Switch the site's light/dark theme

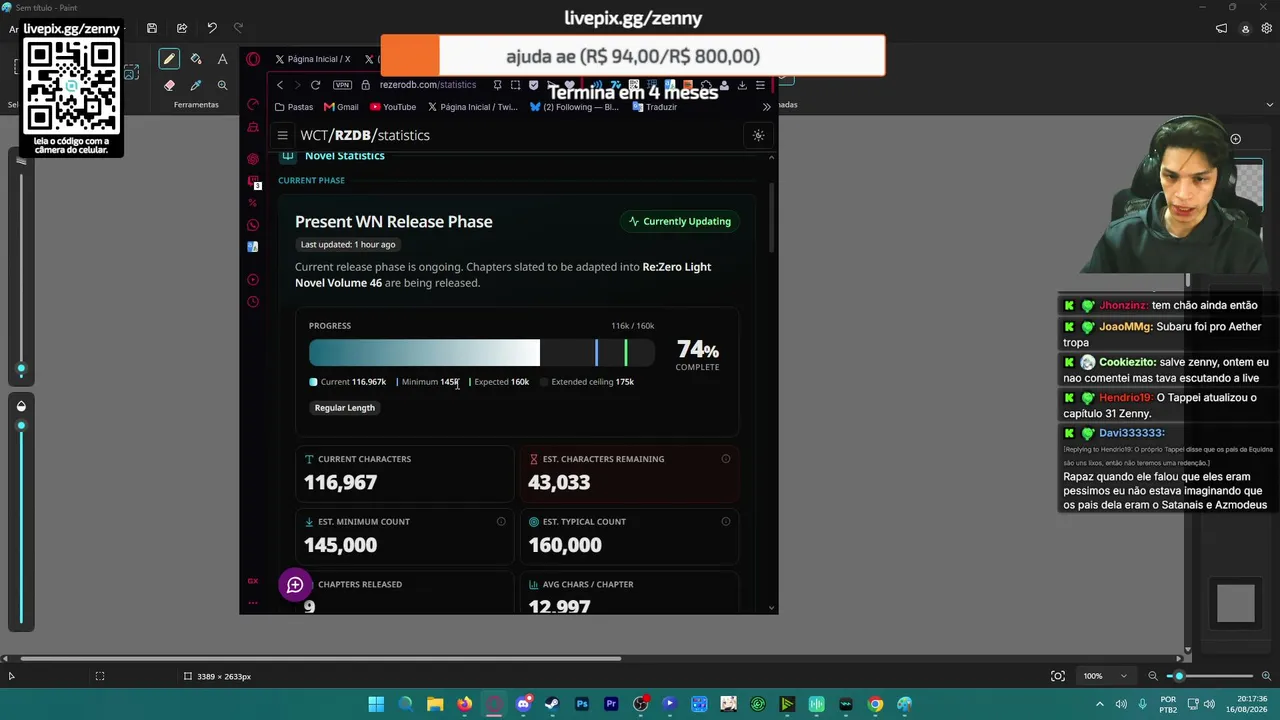click(758, 135)
